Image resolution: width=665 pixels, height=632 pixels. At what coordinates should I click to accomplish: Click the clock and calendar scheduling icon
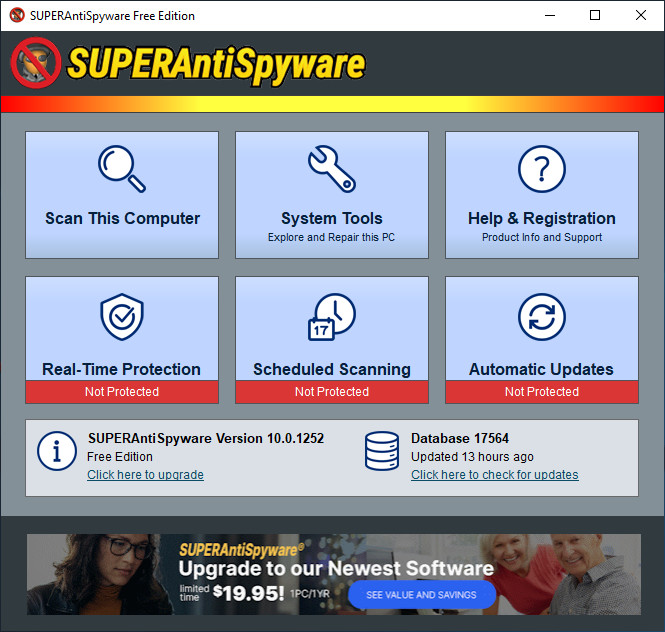click(x=332, y=316)
